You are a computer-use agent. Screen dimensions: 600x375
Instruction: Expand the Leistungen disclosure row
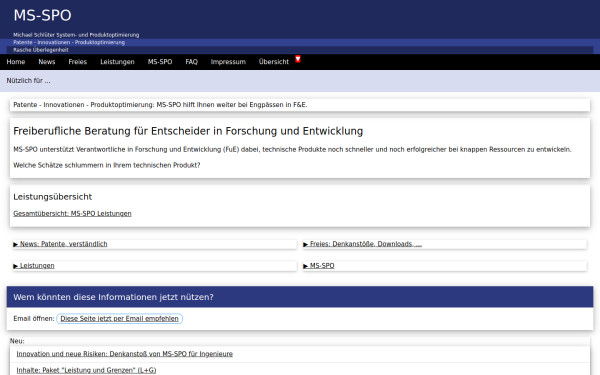click(155, 266)
